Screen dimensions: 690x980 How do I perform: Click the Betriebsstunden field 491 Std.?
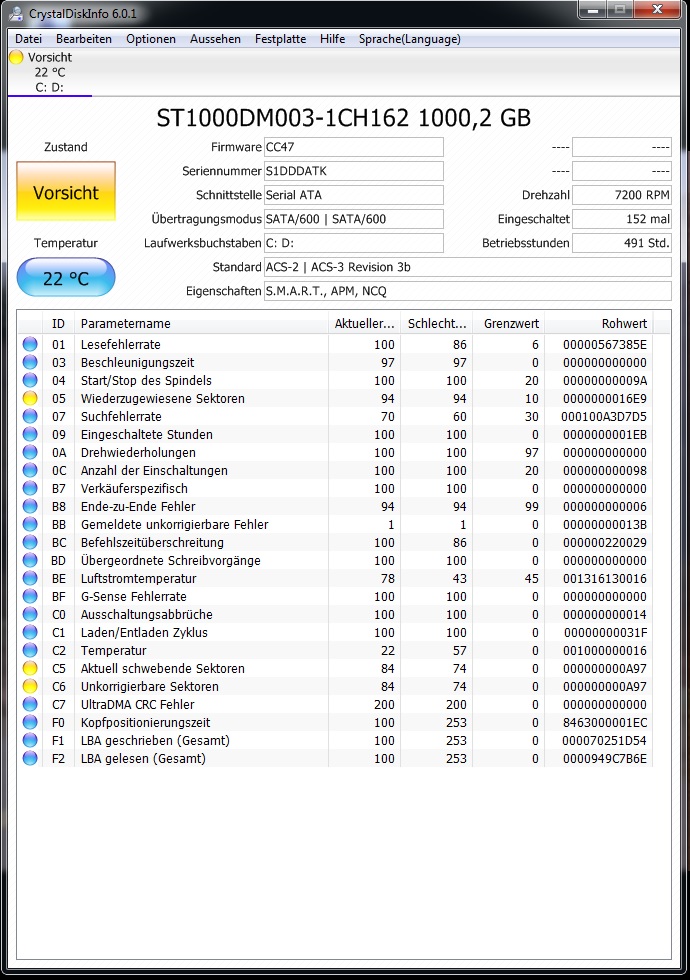(x=622, y=243)
